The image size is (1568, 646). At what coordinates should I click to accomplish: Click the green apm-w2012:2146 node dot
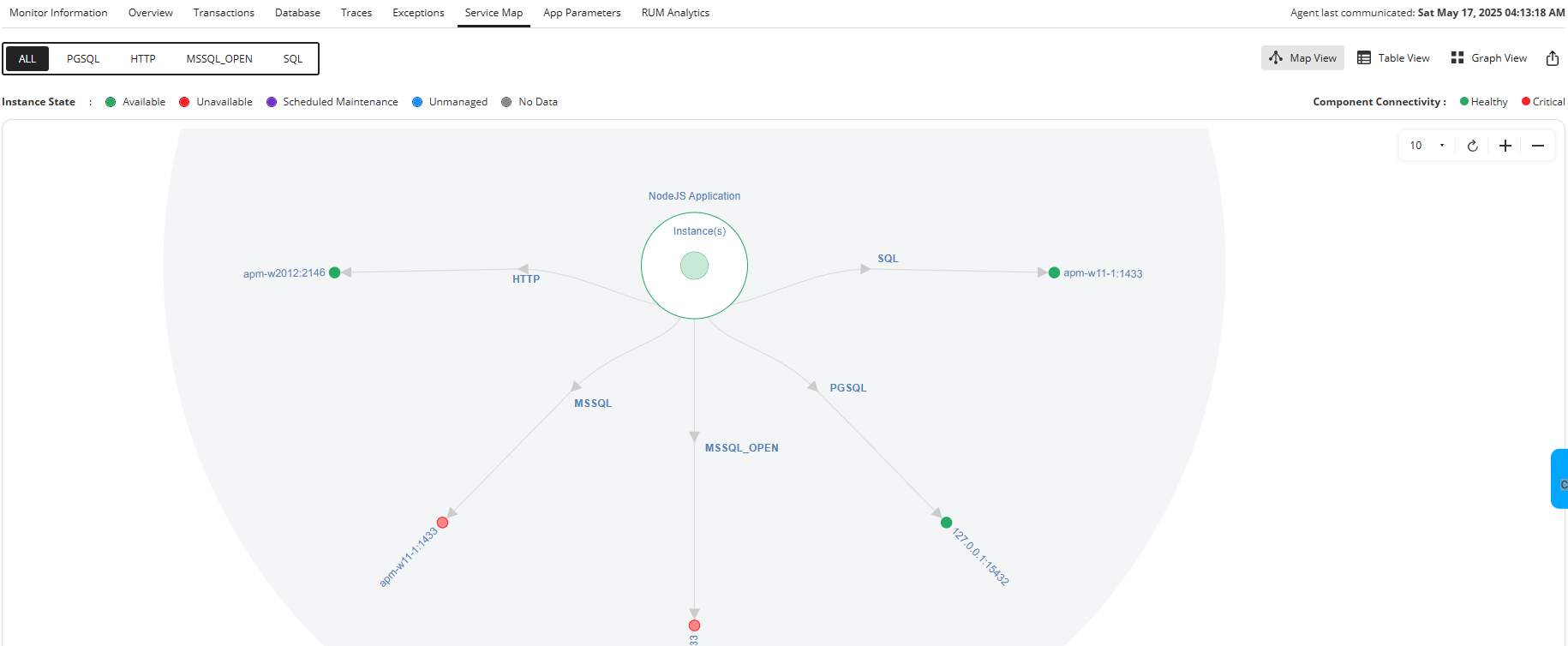pyautogui.click(x=335, y=272)
